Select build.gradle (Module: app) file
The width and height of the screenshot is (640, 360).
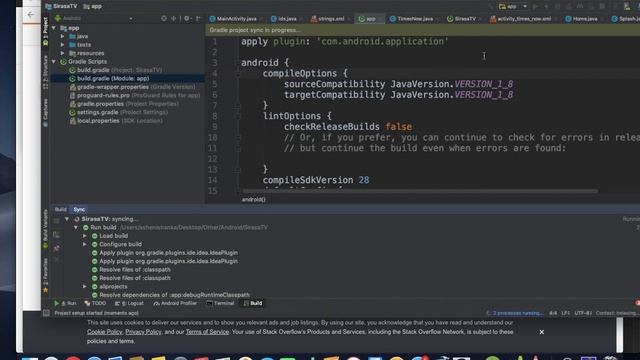(109, 79)
